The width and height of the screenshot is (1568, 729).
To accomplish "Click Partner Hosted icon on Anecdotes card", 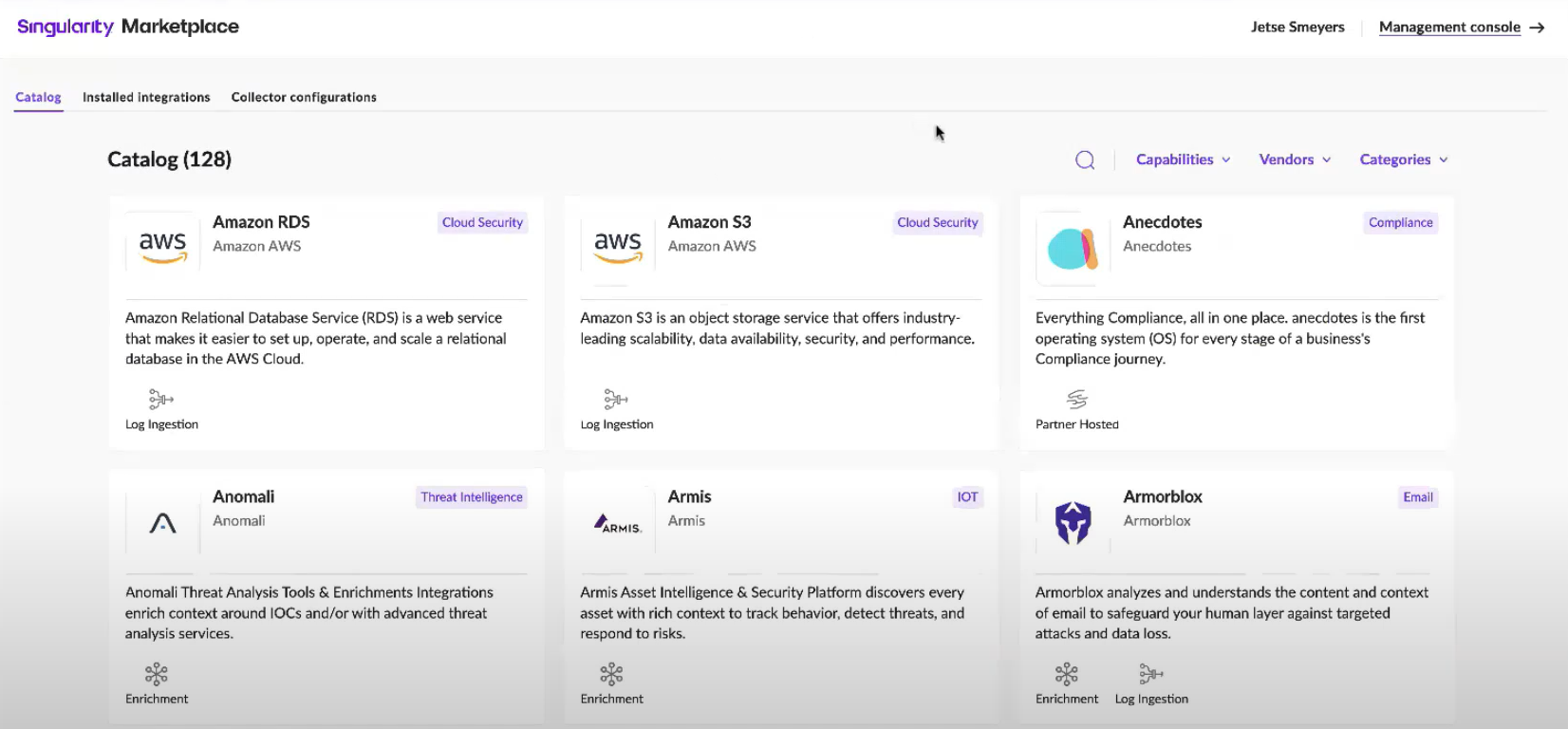I will 1076,399.
